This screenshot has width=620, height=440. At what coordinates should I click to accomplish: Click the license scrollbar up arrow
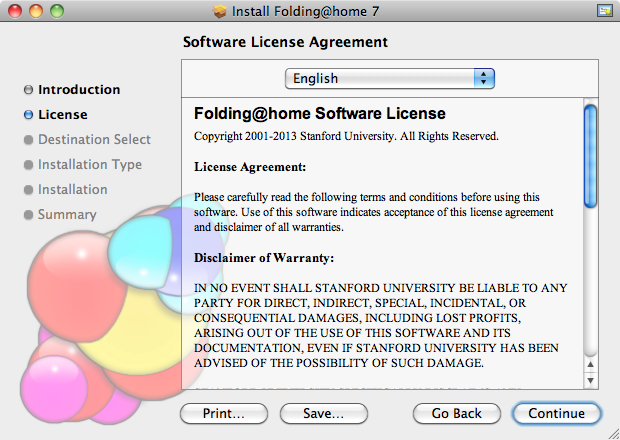point(590,364)
